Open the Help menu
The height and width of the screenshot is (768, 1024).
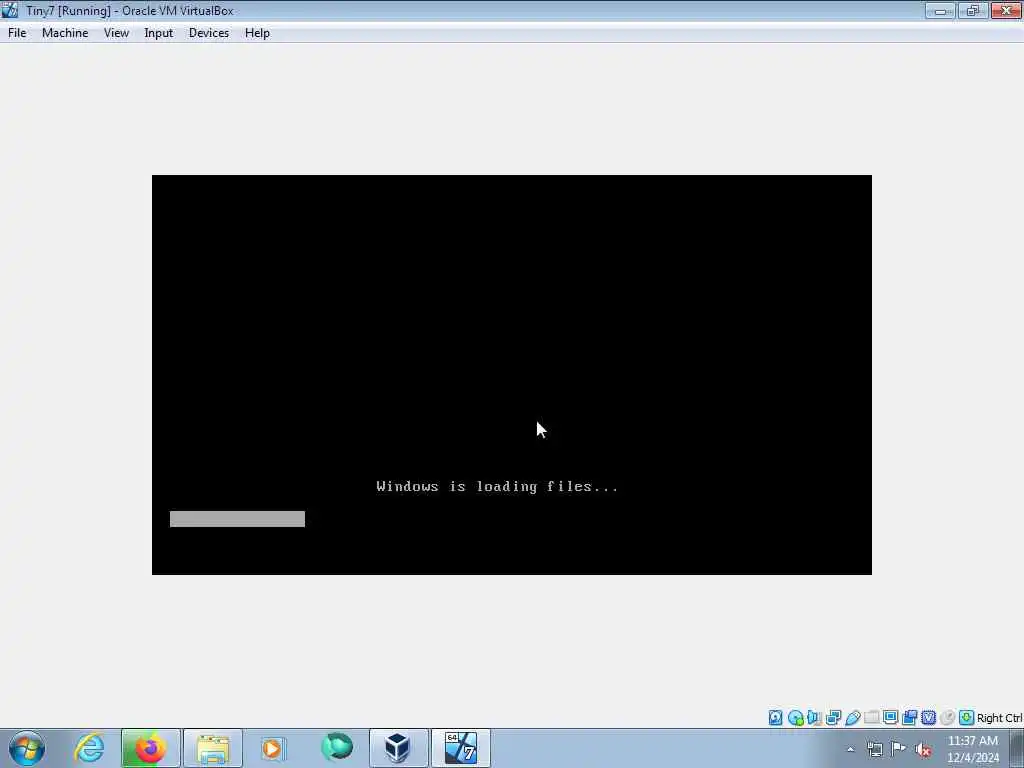(x=257, y=33)
